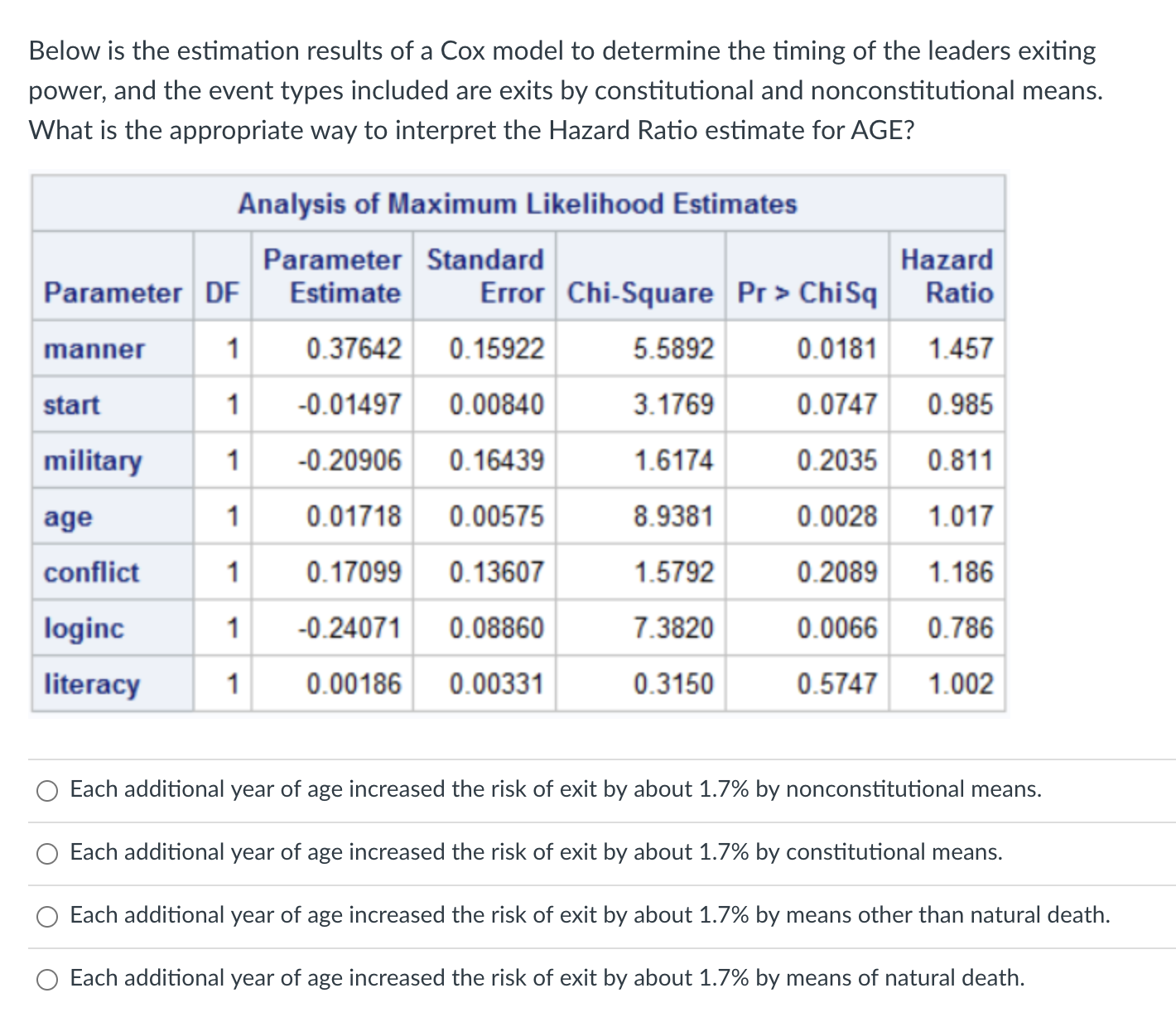The width and height of the screenshot is (1176, 1022).
Task: Mark the option 'by means of natural death'
Action: tap(48, 980)
